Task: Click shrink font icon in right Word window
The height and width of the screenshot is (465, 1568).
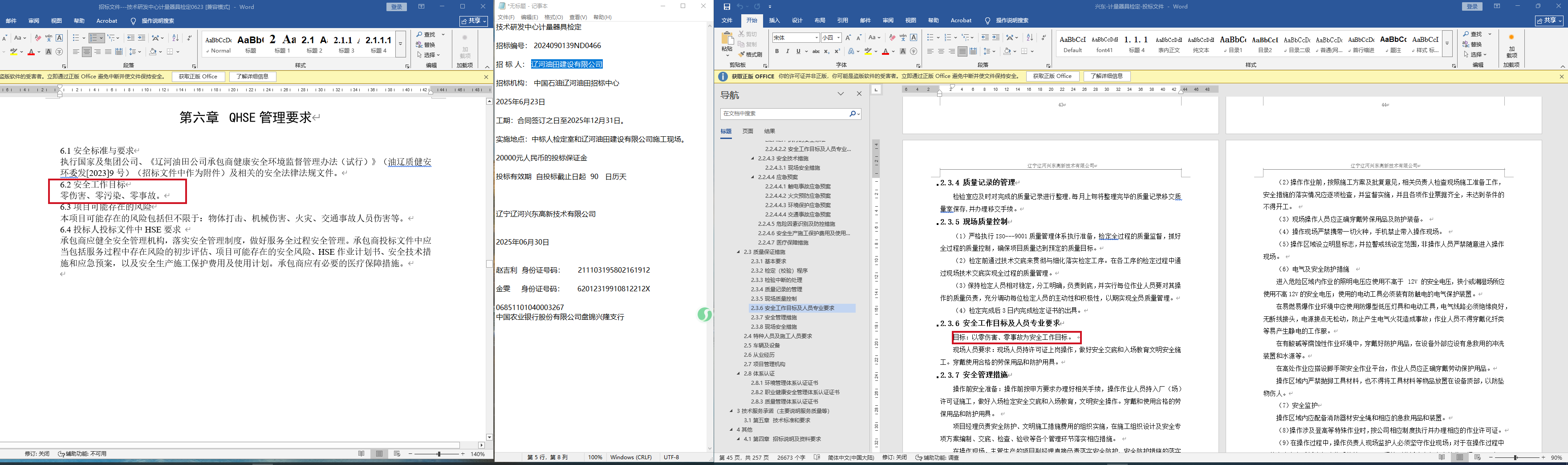Action: [859, 38]
